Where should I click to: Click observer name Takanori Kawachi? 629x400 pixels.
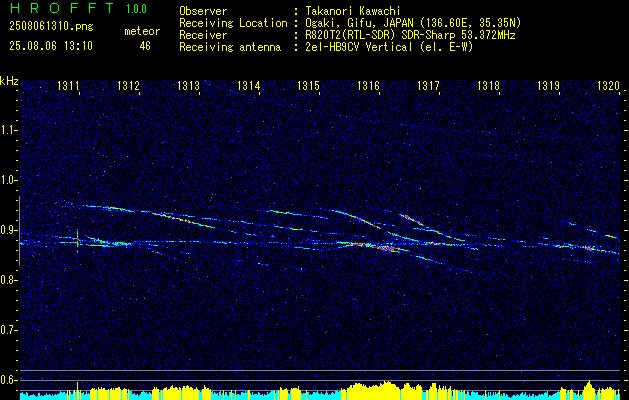(x=353, y=11)
